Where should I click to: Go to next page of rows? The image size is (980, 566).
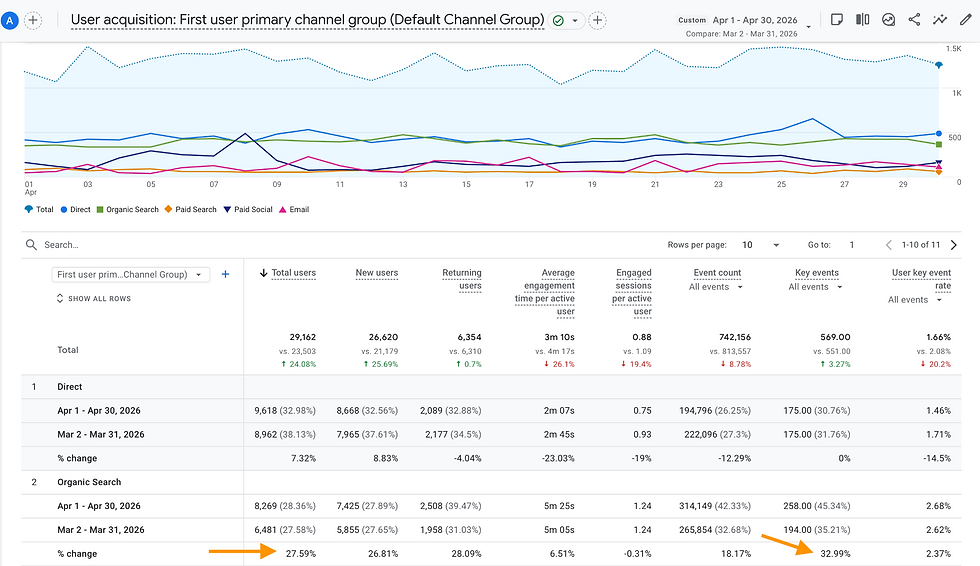(954, 245)
